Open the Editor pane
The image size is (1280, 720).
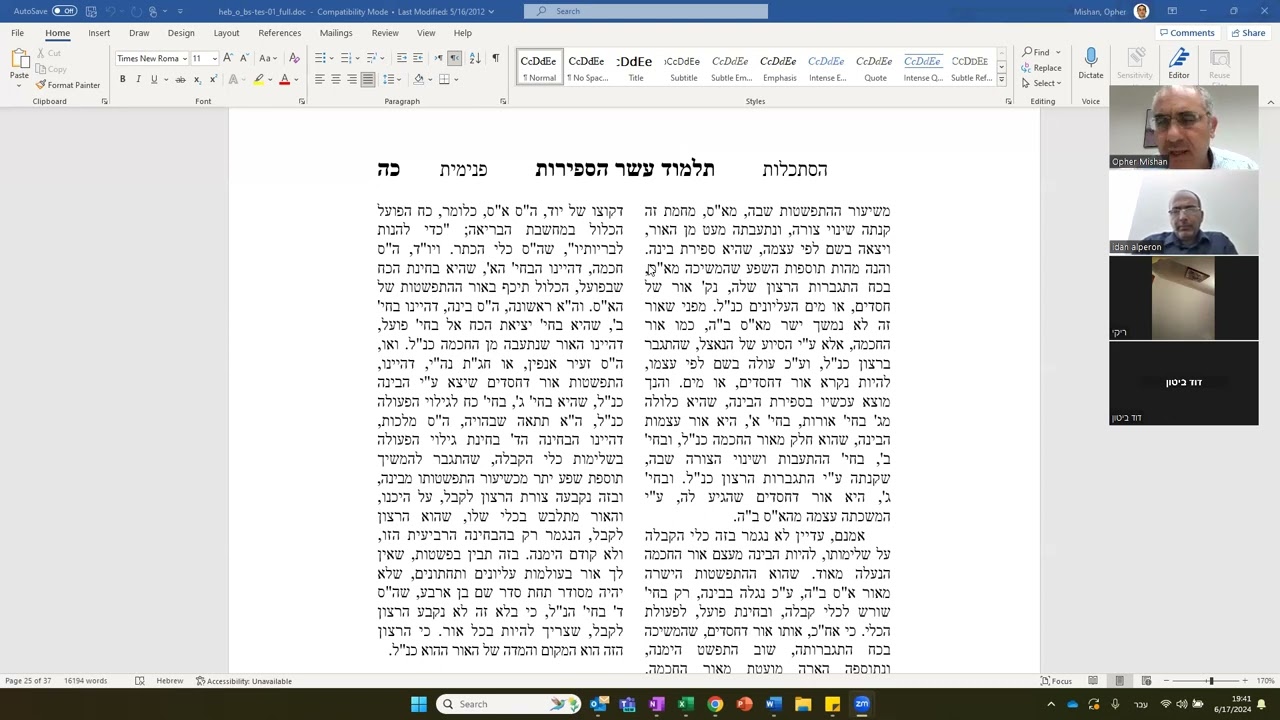(x=1179, y=62)
